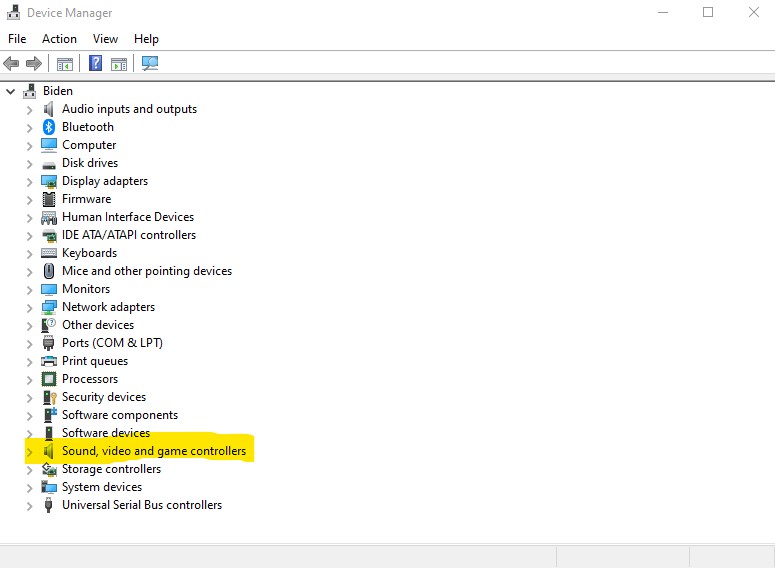Collapse the Biden root computer node
Image resolution: width=775 pixels, height=568 pixels.
11,91
